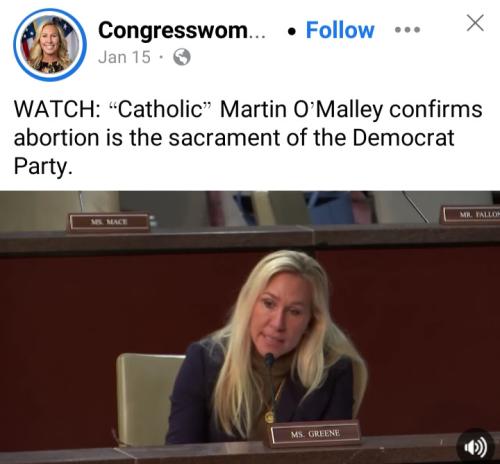
Task: Click the MS. GREENE nameplate in the video
Action: click(315, 434)
